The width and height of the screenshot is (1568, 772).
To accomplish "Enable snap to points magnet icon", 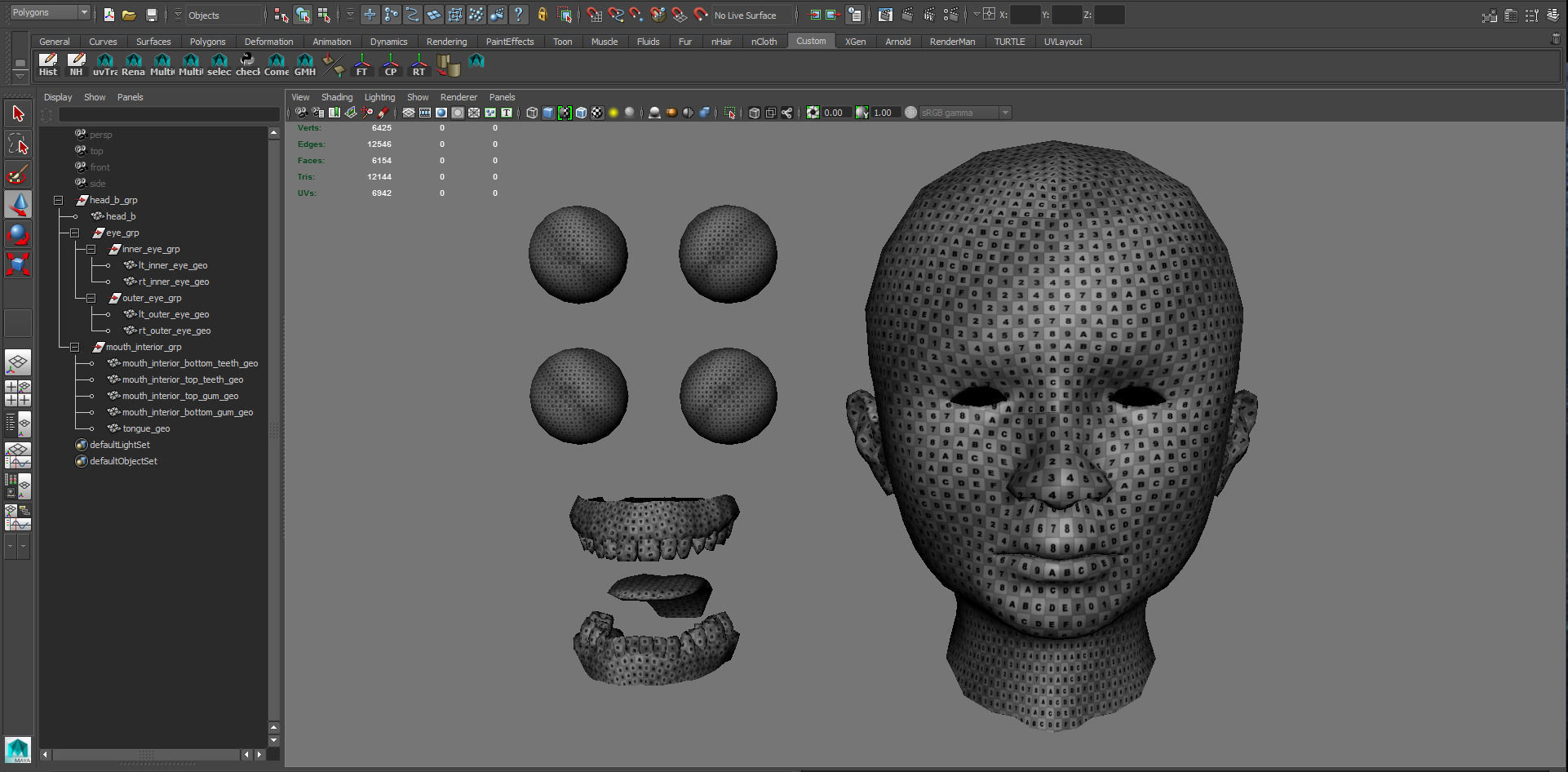I will 636,15.
